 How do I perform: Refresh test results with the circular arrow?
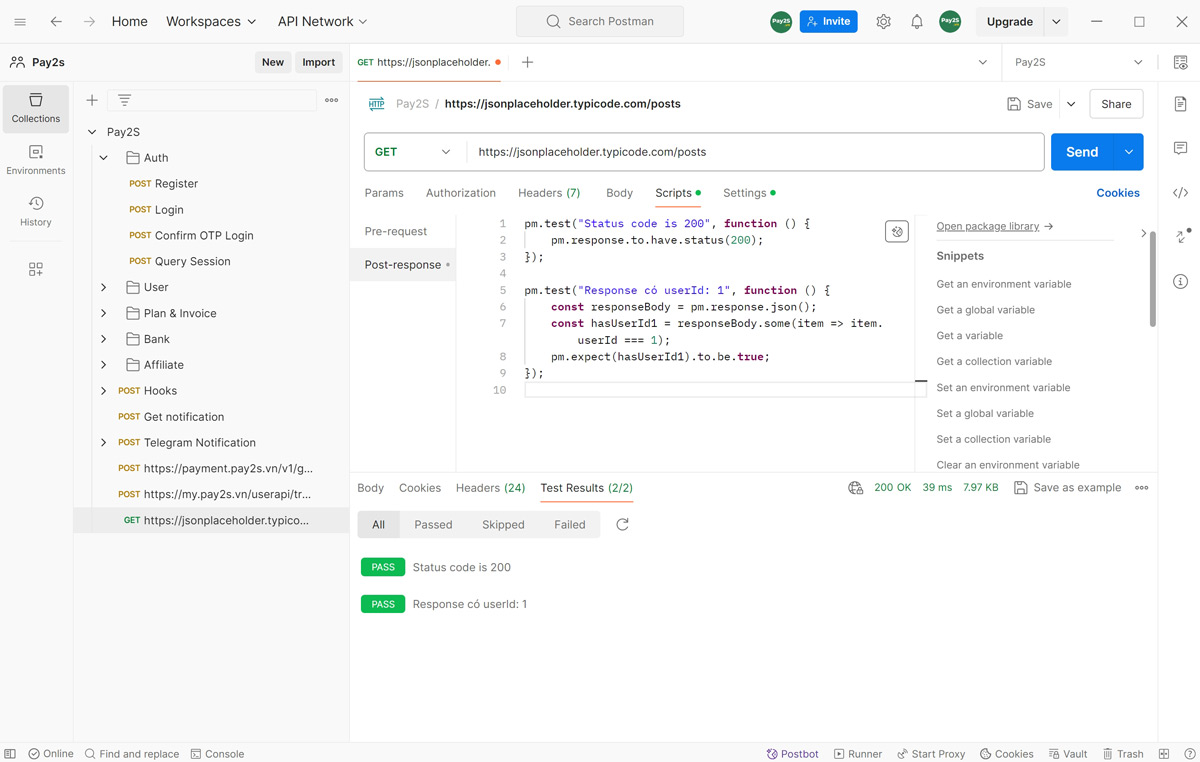pyautogui.click(x=622, y=524)
